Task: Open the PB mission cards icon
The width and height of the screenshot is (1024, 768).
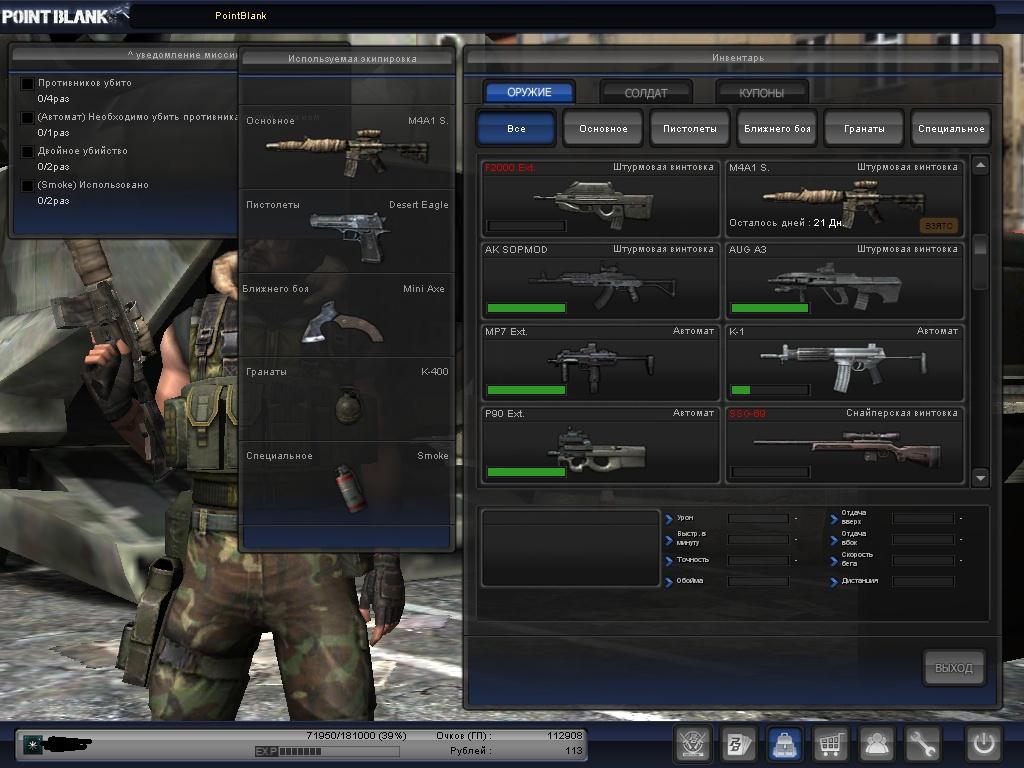Action: click(738, 744)
